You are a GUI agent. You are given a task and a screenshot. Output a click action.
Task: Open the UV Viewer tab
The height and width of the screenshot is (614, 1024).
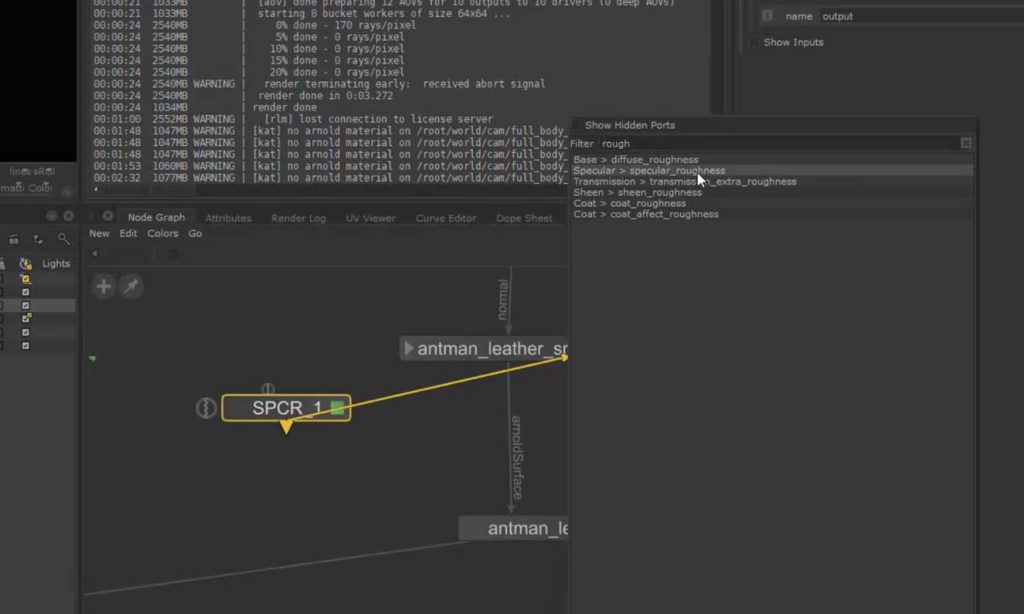(370, 218)
